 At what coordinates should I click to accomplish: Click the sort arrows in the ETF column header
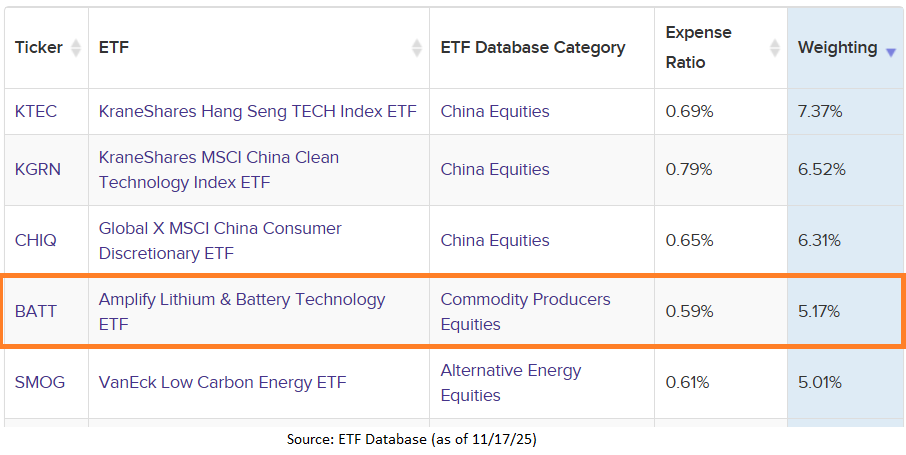417,48
